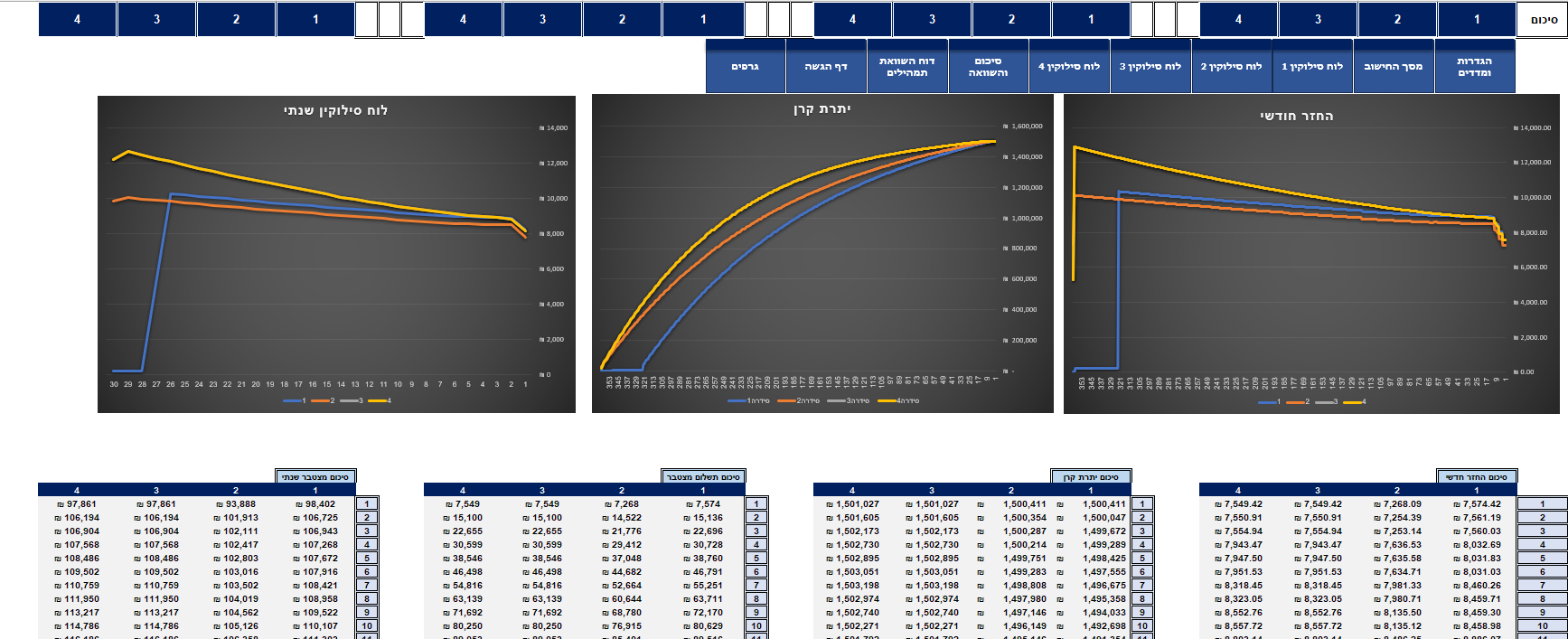The image size is (1568, 639).
Task: Click the סיכום החזר חודשי table label
Action: [1477, 477]
